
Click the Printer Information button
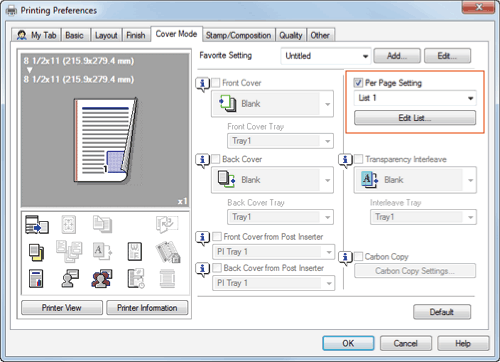click(147, 308)
